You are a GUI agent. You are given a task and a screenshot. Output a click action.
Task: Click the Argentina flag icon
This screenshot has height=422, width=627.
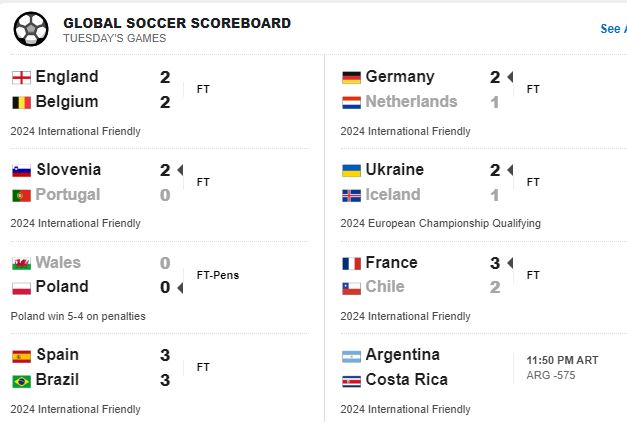tap(351, 355)
